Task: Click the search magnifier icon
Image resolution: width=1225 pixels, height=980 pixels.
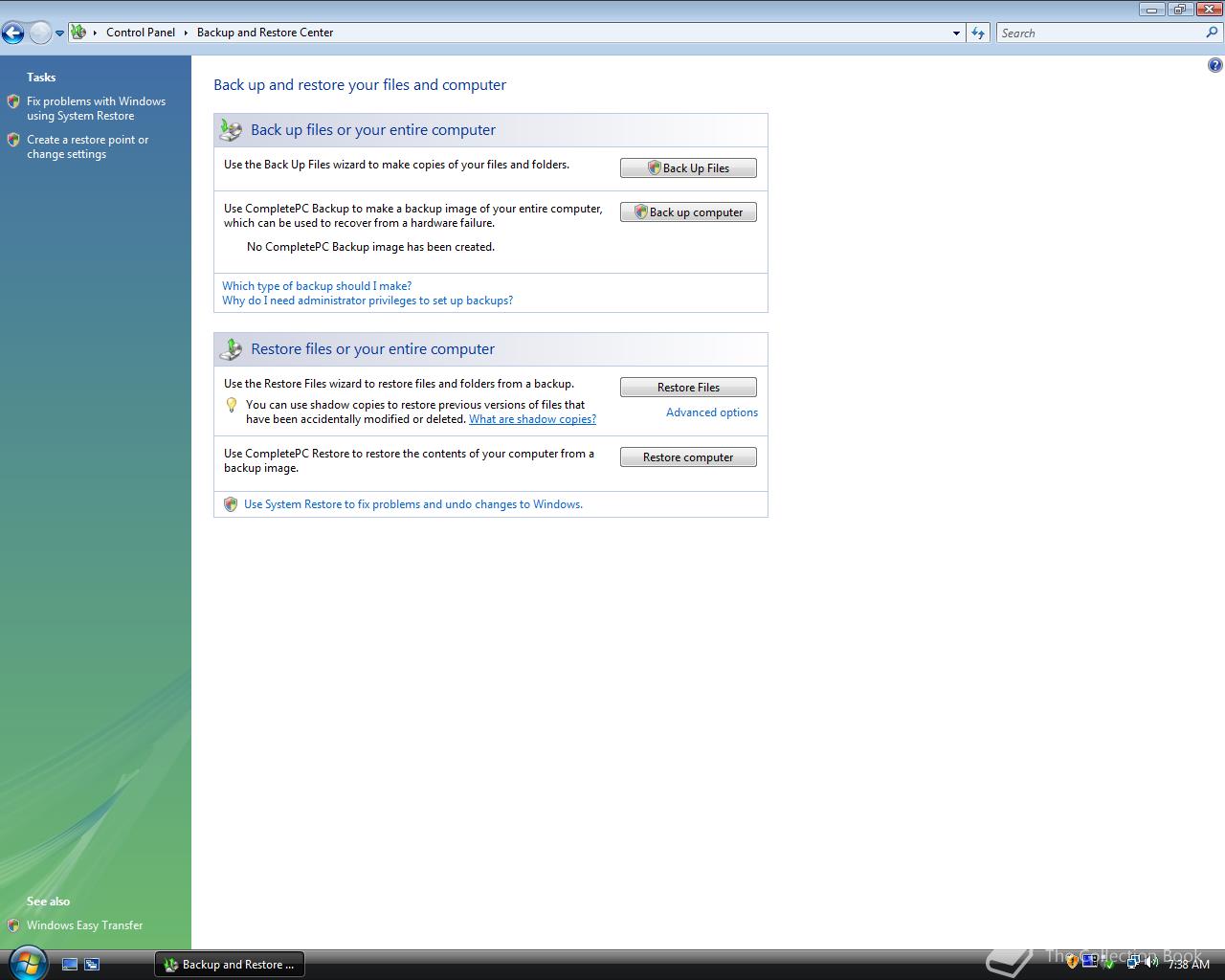Action: [x=1213, y=33]
